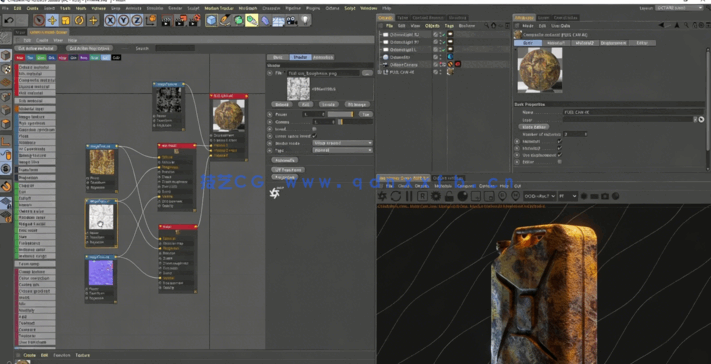This screenshot has height=364, width=711.
Task: Select the Rotate tool
Action: pos(79,20)
